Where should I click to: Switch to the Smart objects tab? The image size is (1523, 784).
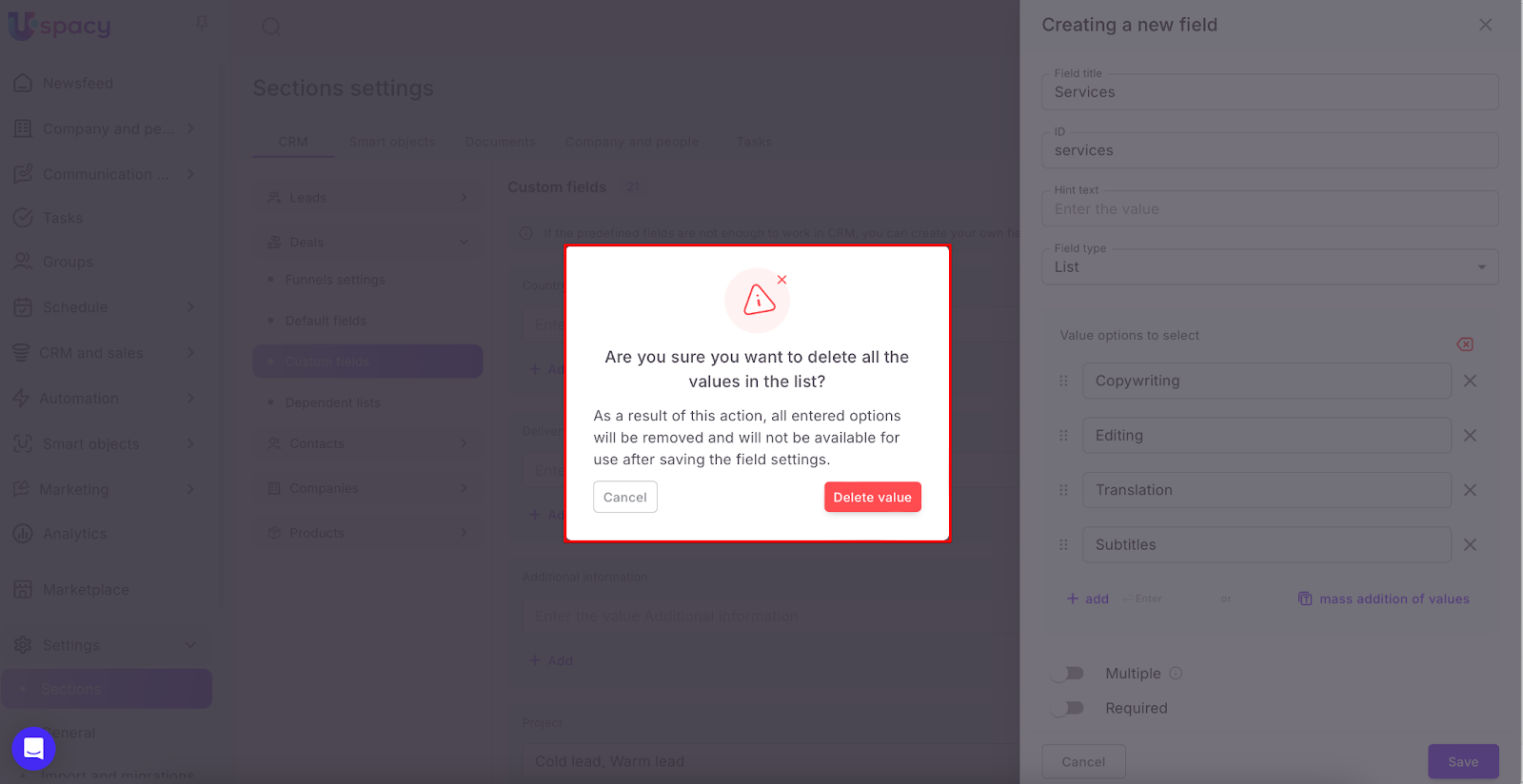pyautogui.click(x=392, y=142)
